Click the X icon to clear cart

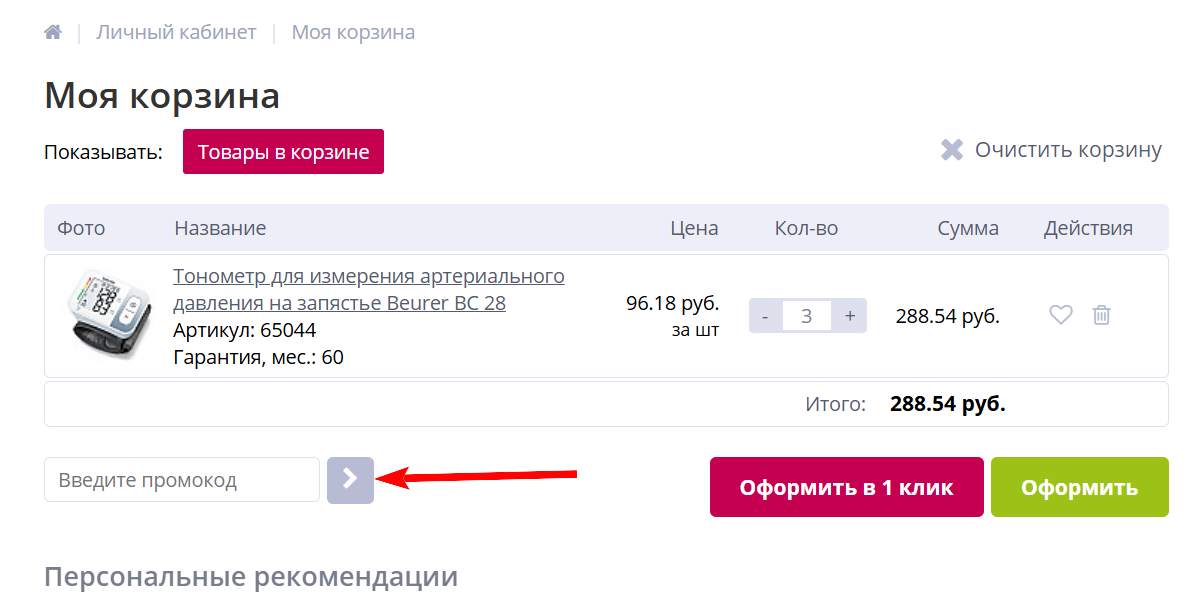click(952, 150)
